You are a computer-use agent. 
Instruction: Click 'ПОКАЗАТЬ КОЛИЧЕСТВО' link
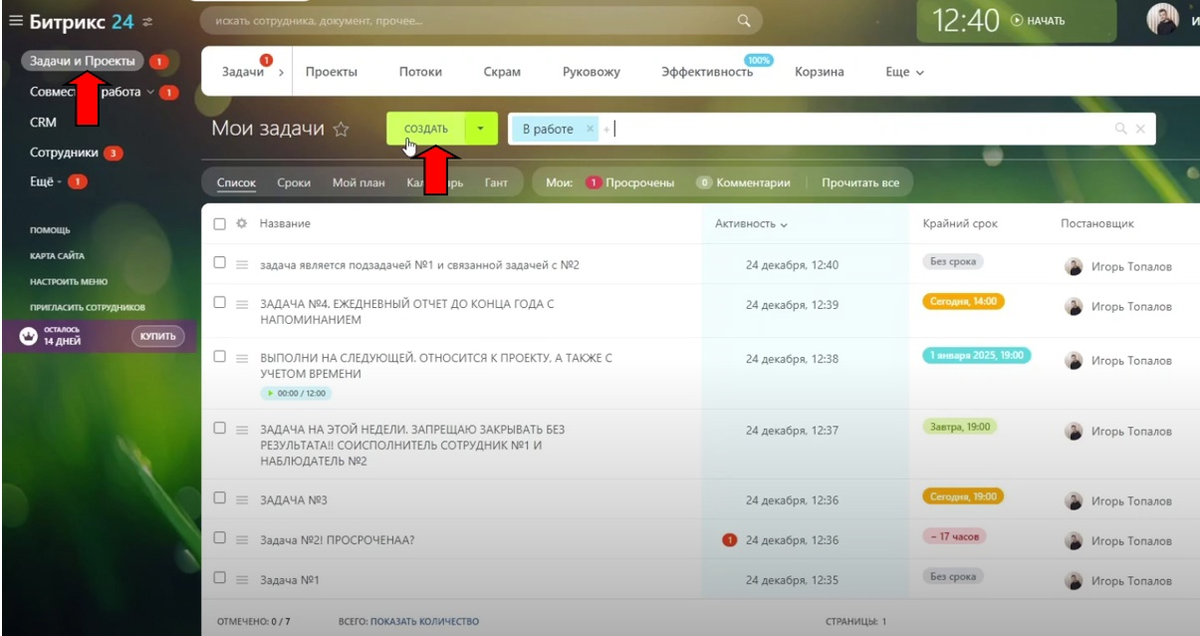[x=424, y=622]
